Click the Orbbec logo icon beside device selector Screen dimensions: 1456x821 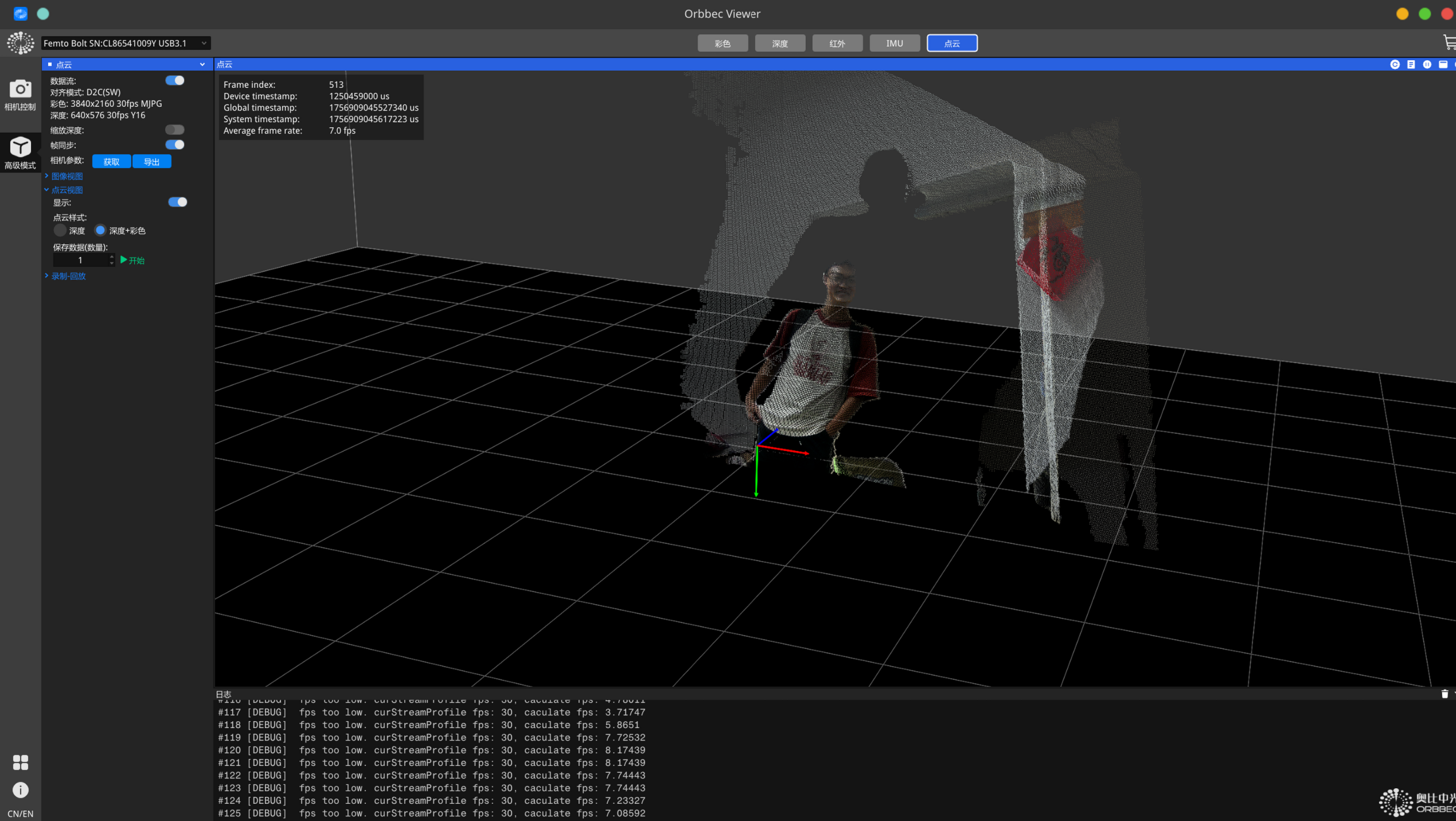click(x=21, y=43)
